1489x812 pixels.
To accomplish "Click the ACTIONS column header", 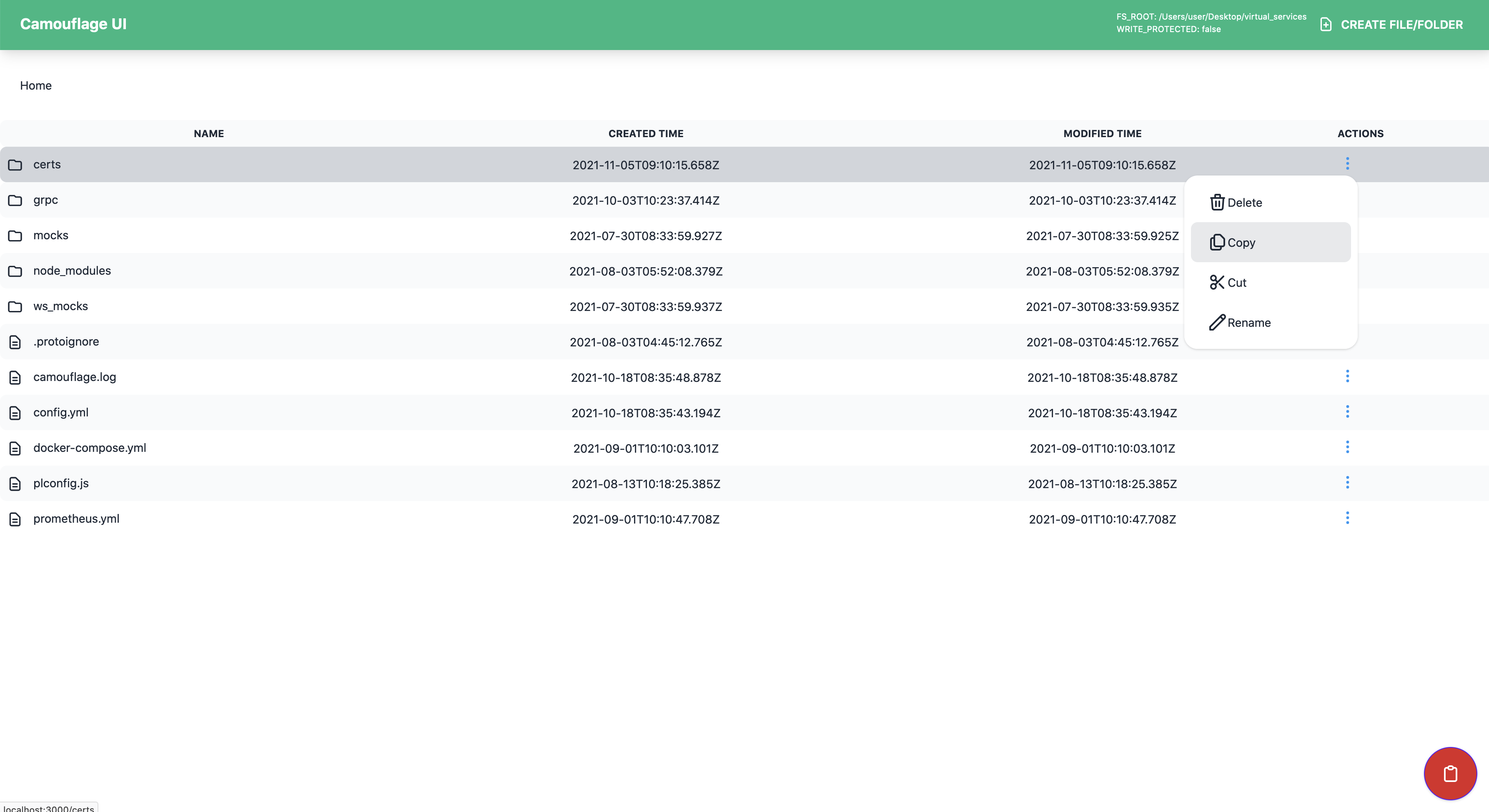I will pyautogui.click(x=1360, y=133).
